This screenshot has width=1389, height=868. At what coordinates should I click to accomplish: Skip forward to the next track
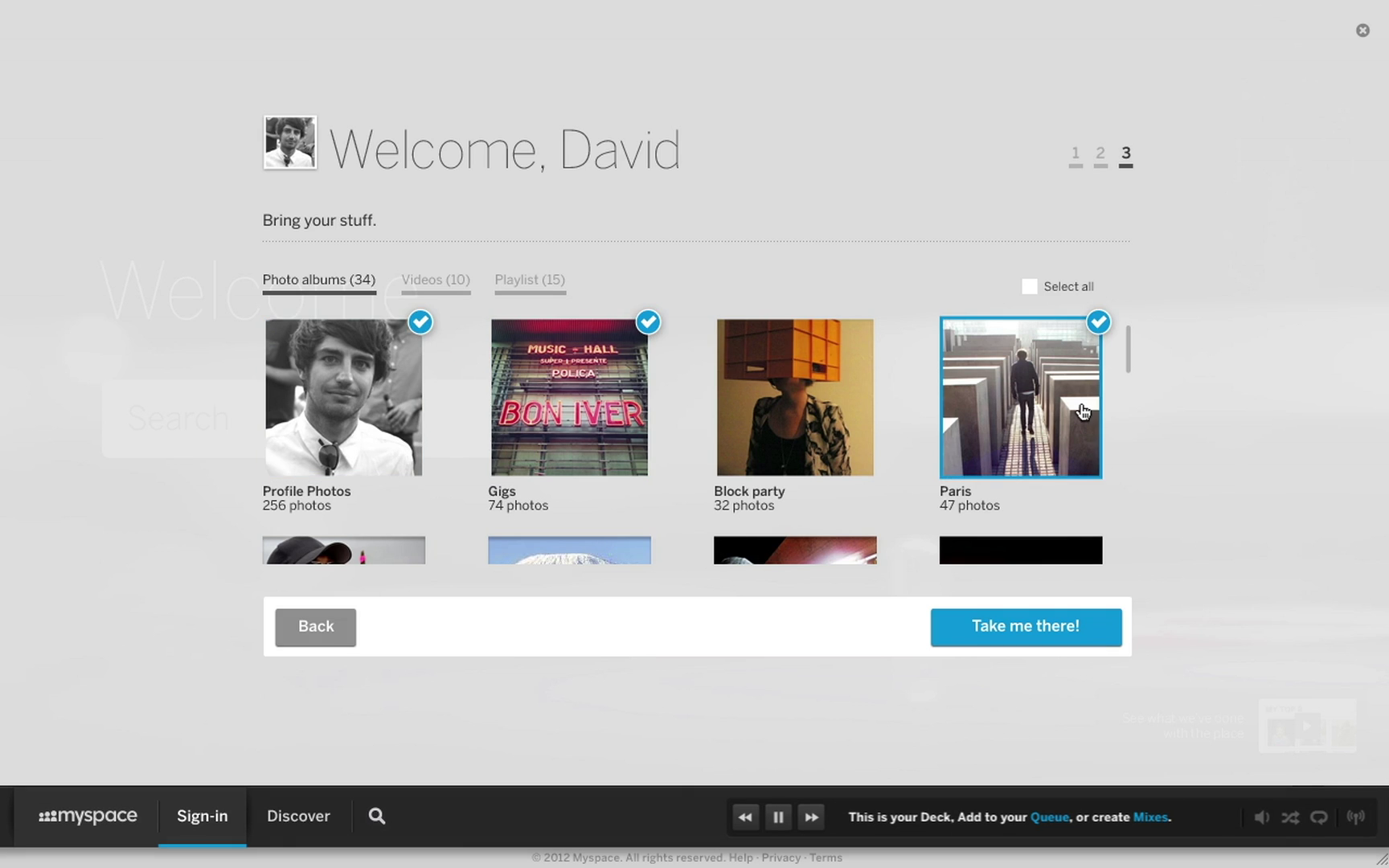click(x=812, y=817)
